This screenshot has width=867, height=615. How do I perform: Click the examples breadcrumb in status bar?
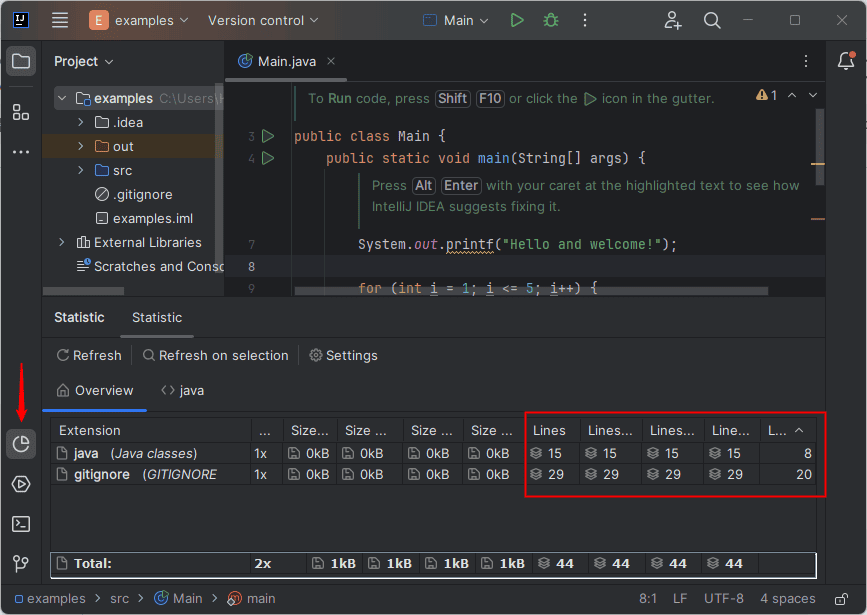pos(50,599)
